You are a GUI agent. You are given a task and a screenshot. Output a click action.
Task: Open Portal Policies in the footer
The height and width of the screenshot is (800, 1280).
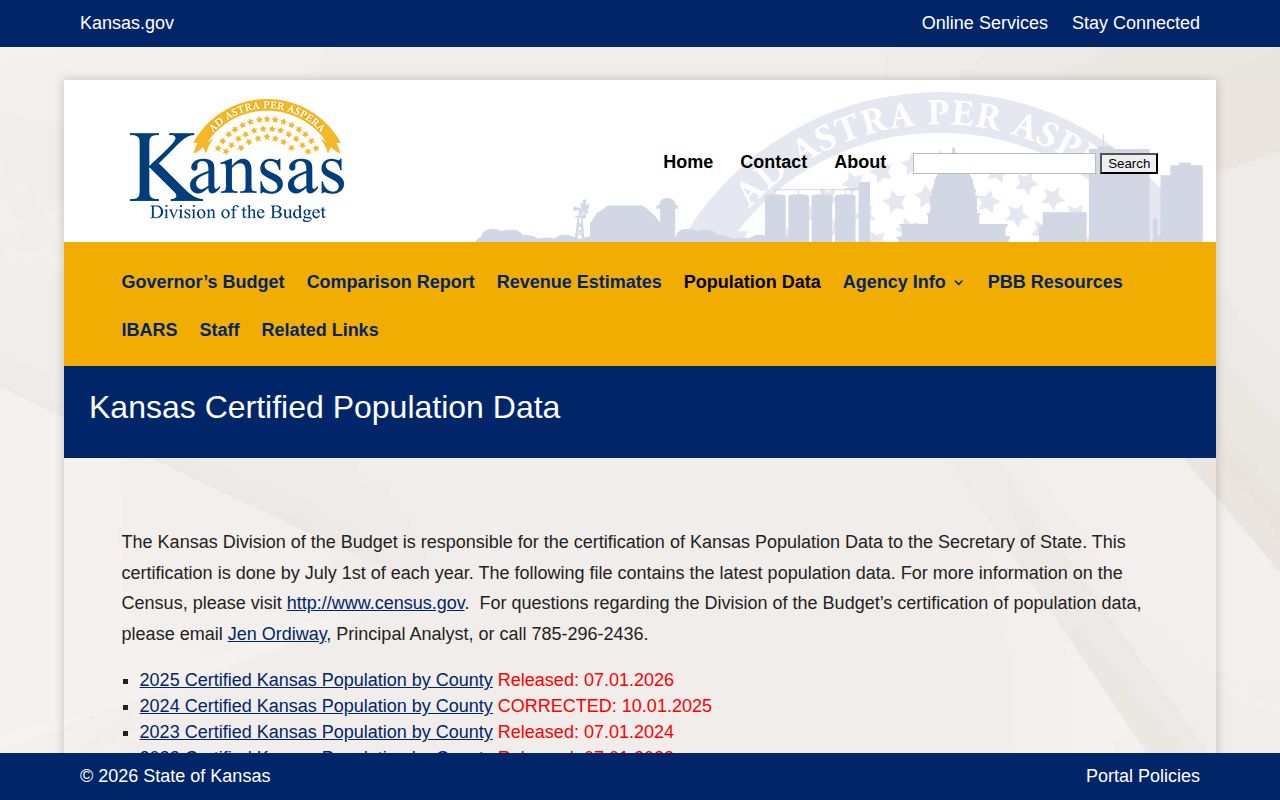pyautogui.click(x=1143, y=776)
